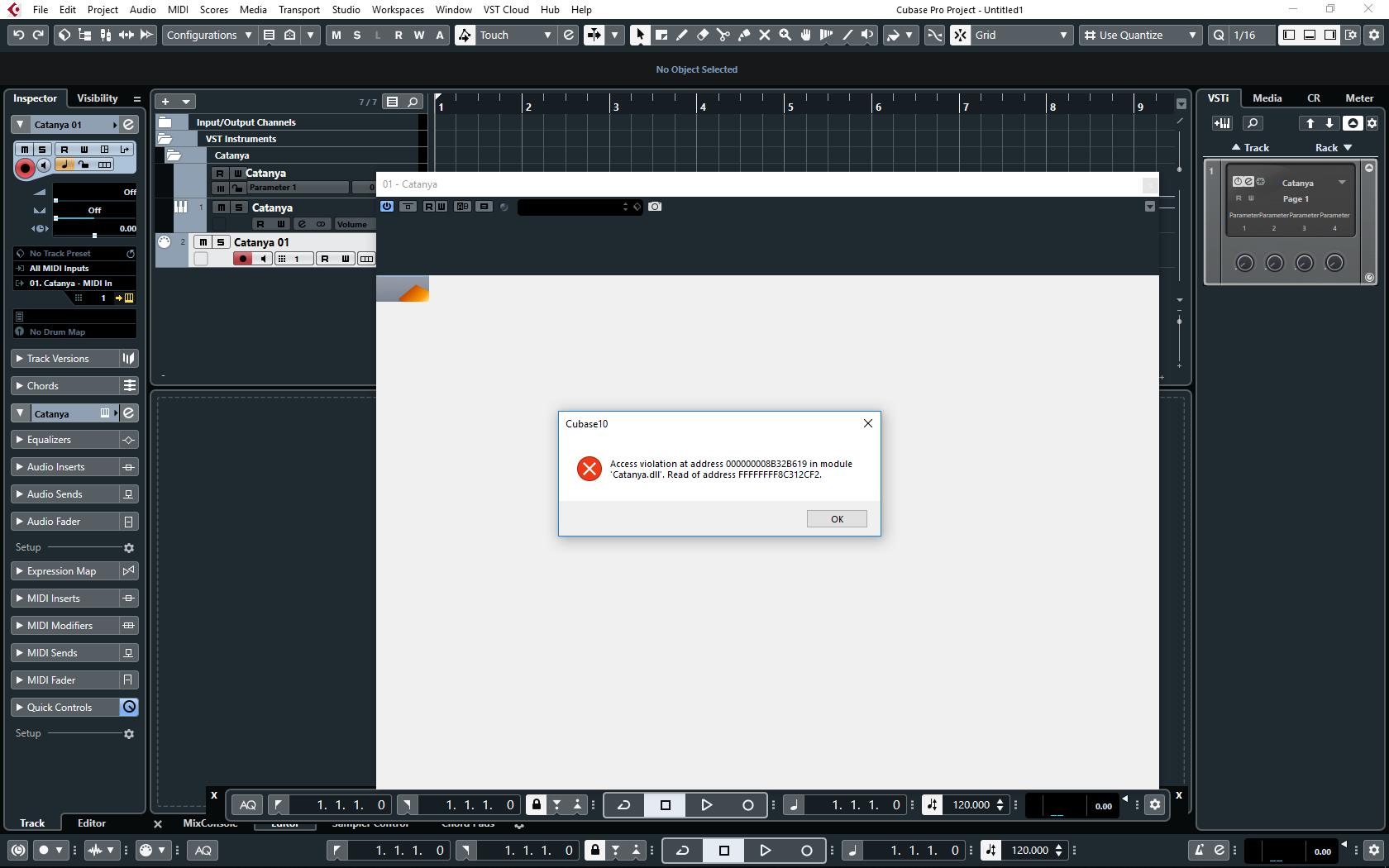The image size is (1389, 868).
Task: Start playback in the floating transport
Action: [707, 805]
